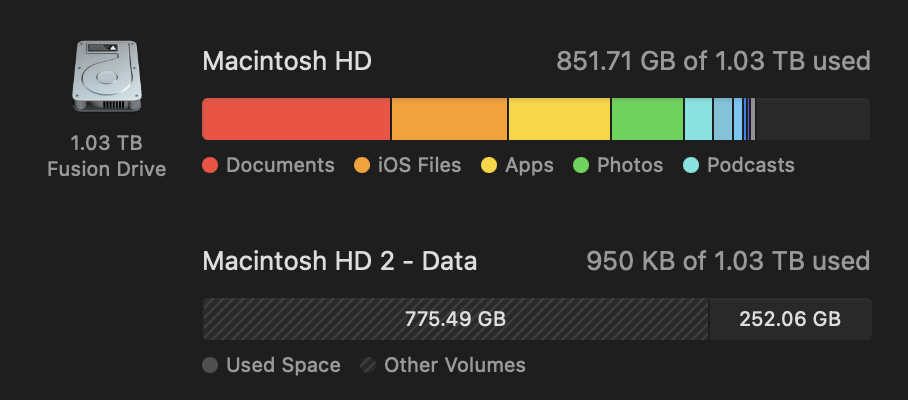Click the 1.03 TB Fusion Drive label
This screenshot has height=400, width=908.
(106, 156)
